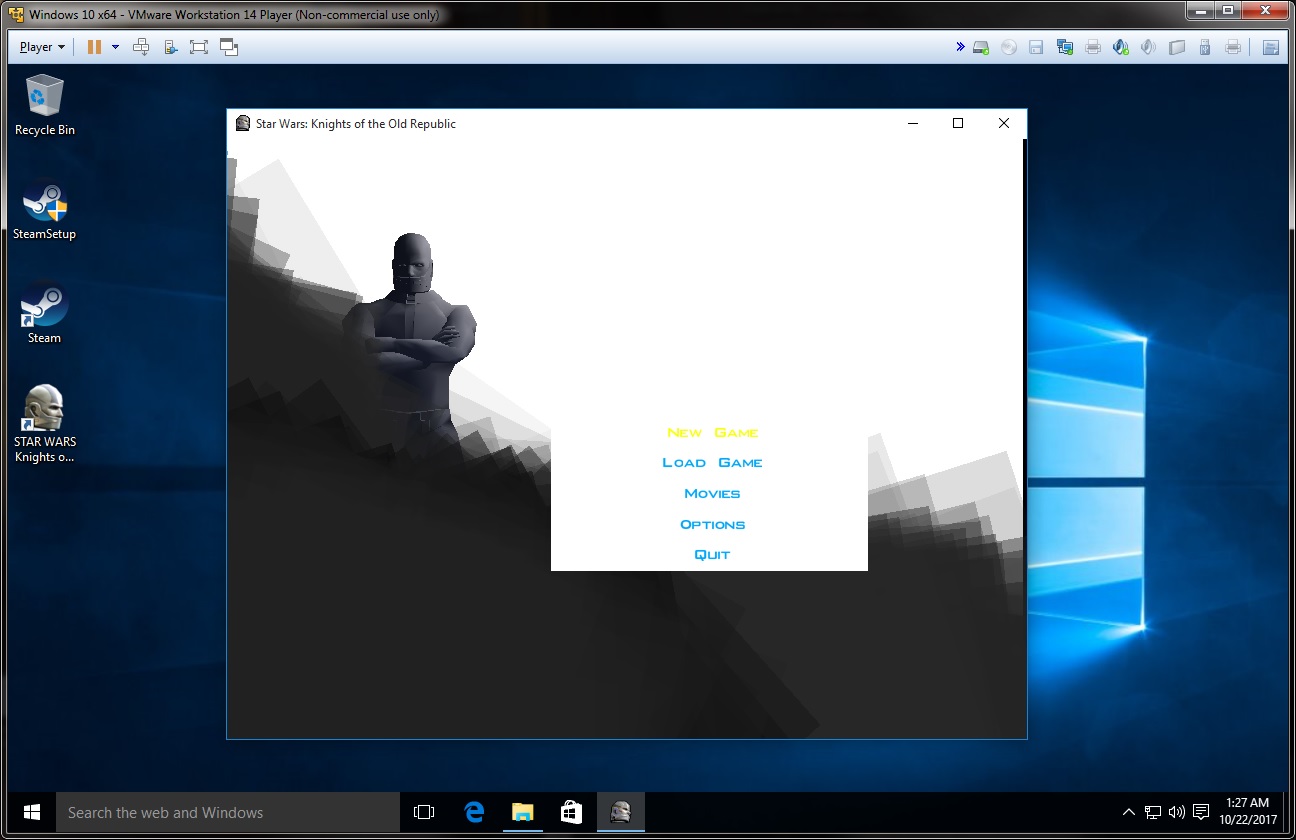The width and height of the screenshot is (1296, 840).
Task: Open the Movies menu entry
Action: click(713, 494)
